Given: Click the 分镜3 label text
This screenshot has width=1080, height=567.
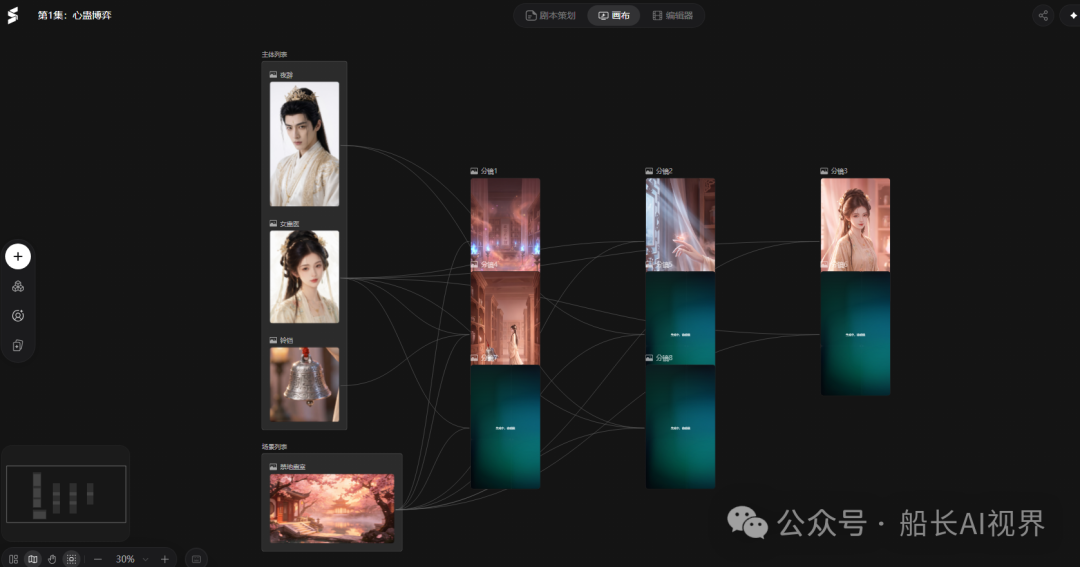Looking at the screenshot, I should 839,171.
